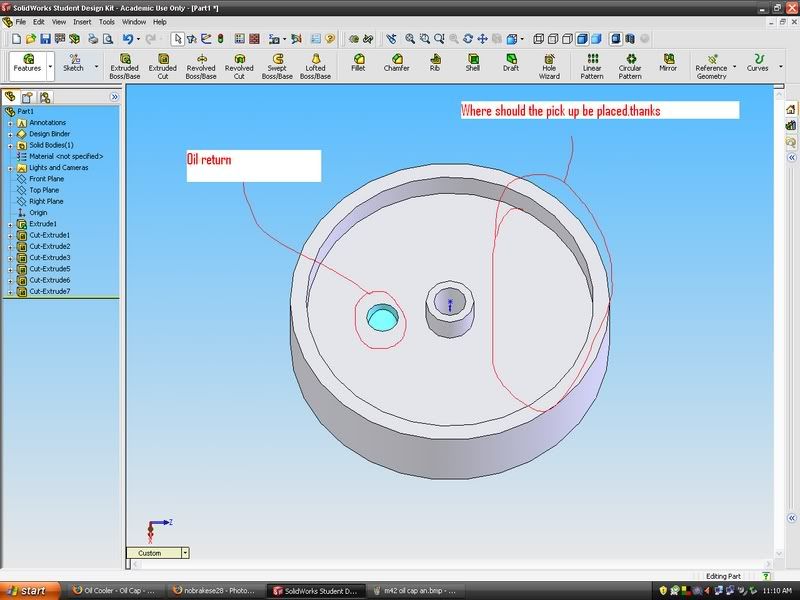Select the Extruded Cut tool

click(162, 66)
